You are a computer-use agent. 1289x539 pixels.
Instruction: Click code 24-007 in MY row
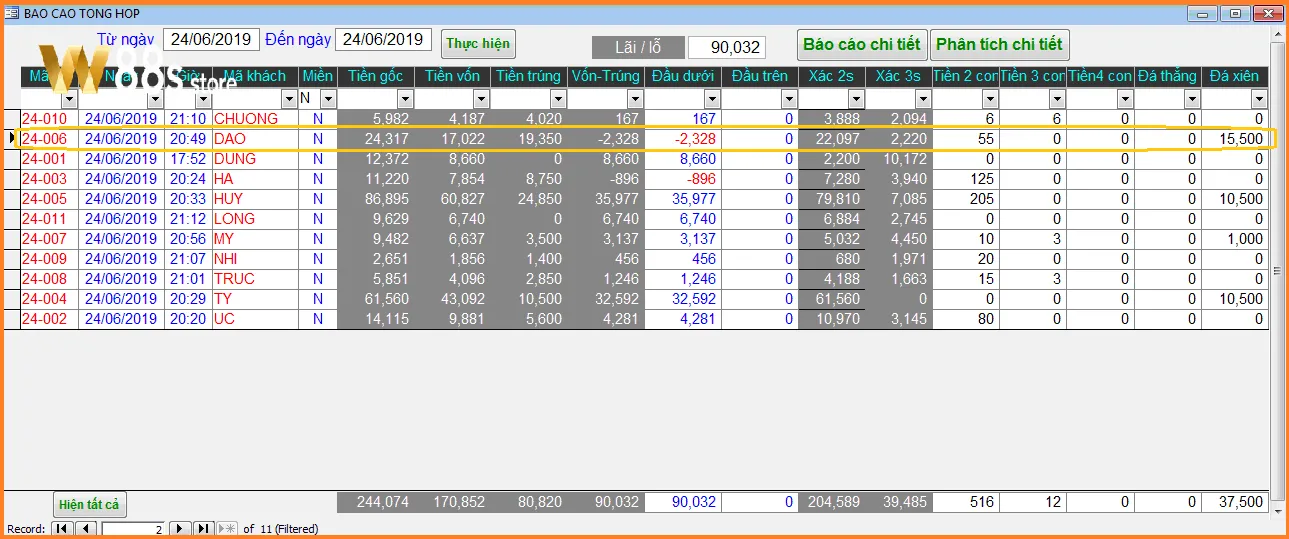44,239
